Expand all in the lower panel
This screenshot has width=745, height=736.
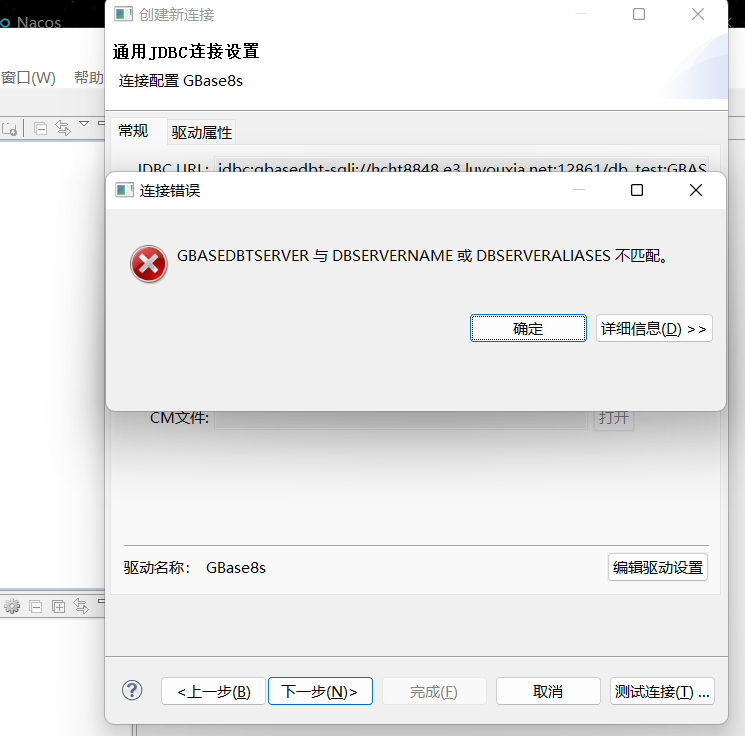pyautogui.click(x=58, y=607)
